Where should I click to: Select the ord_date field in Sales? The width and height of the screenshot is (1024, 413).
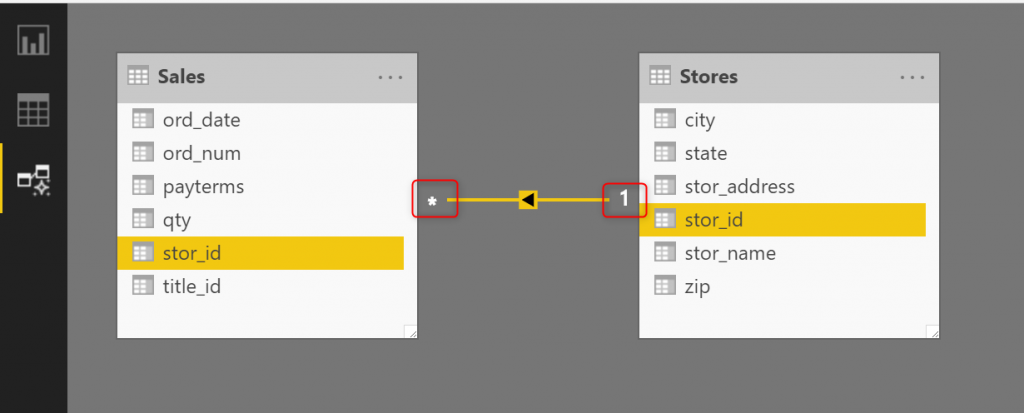click(201, 120)
